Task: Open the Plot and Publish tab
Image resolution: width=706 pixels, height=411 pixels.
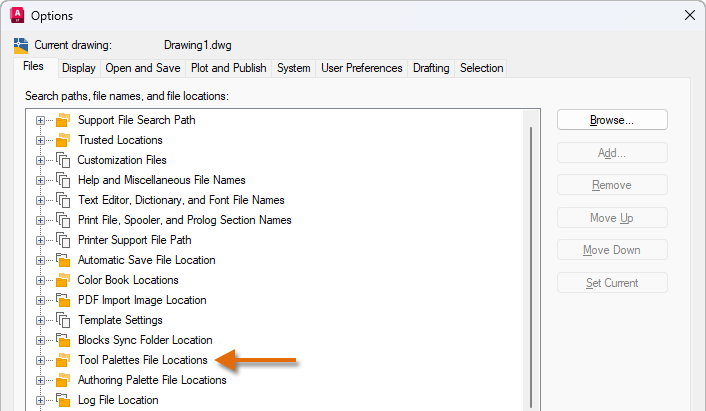Action: pyautogui.click(x=229, y=68)
